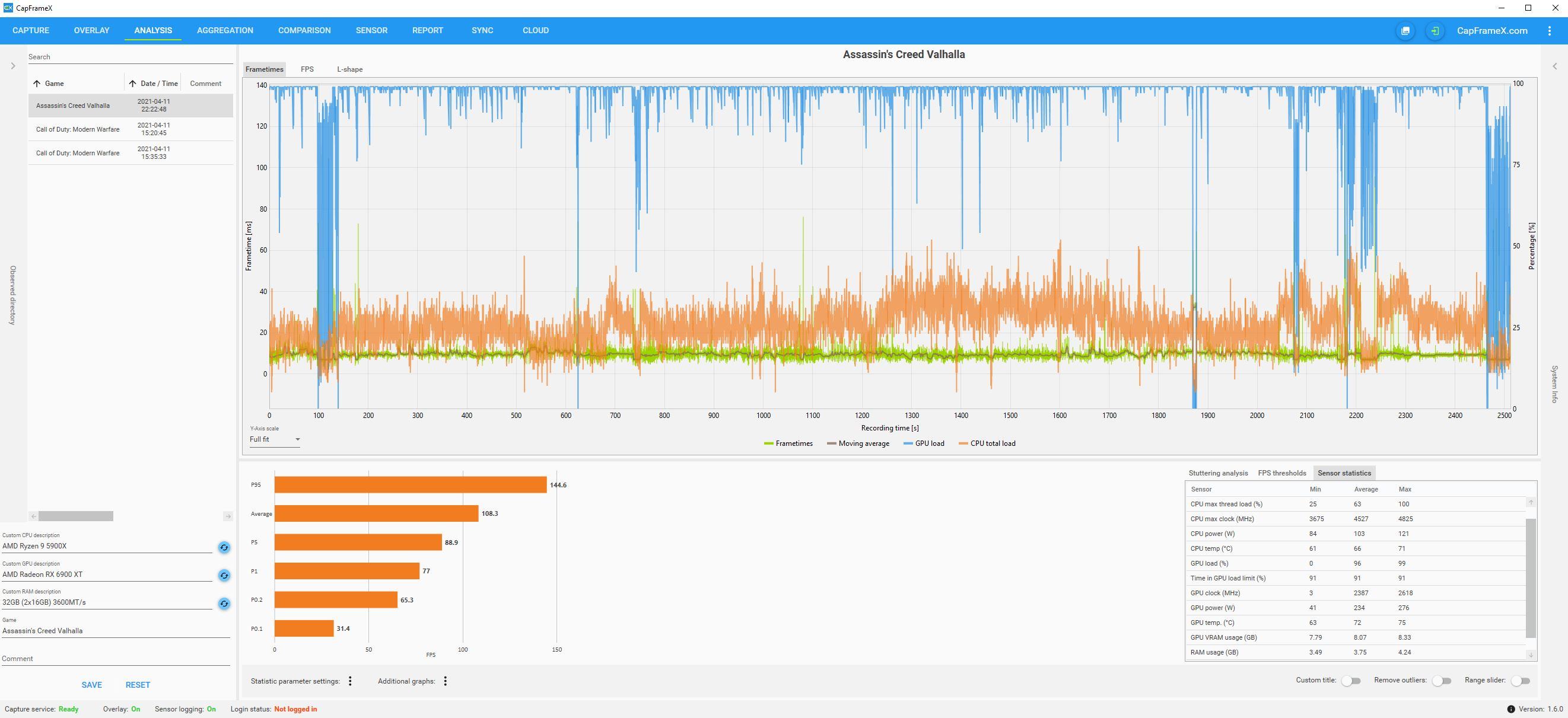
Task: Switch to the COMPARISON tab
Action: click(x=304, y=30)
